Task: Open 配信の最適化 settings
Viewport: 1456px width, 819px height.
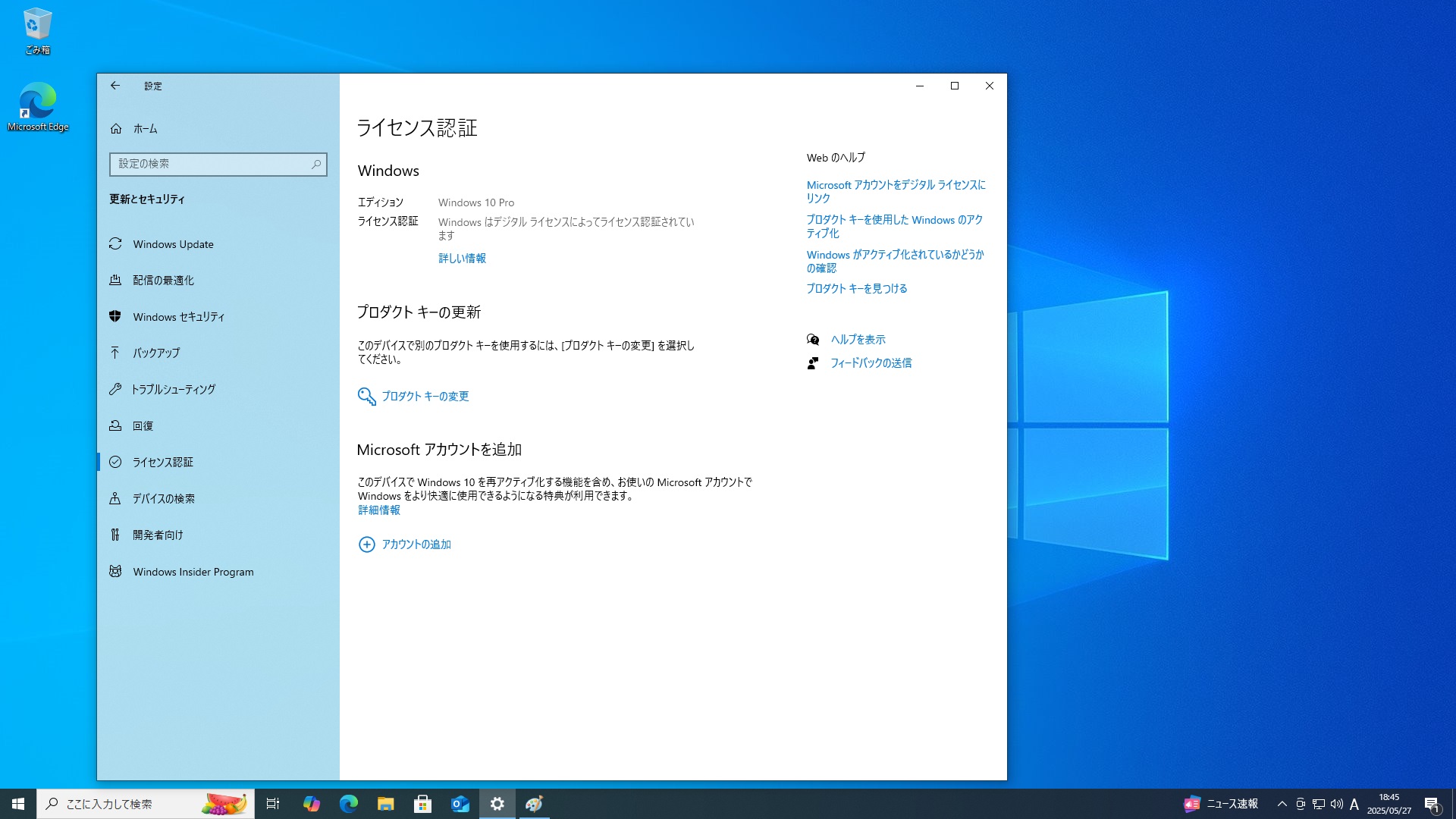Action: (x=218, y=281)
